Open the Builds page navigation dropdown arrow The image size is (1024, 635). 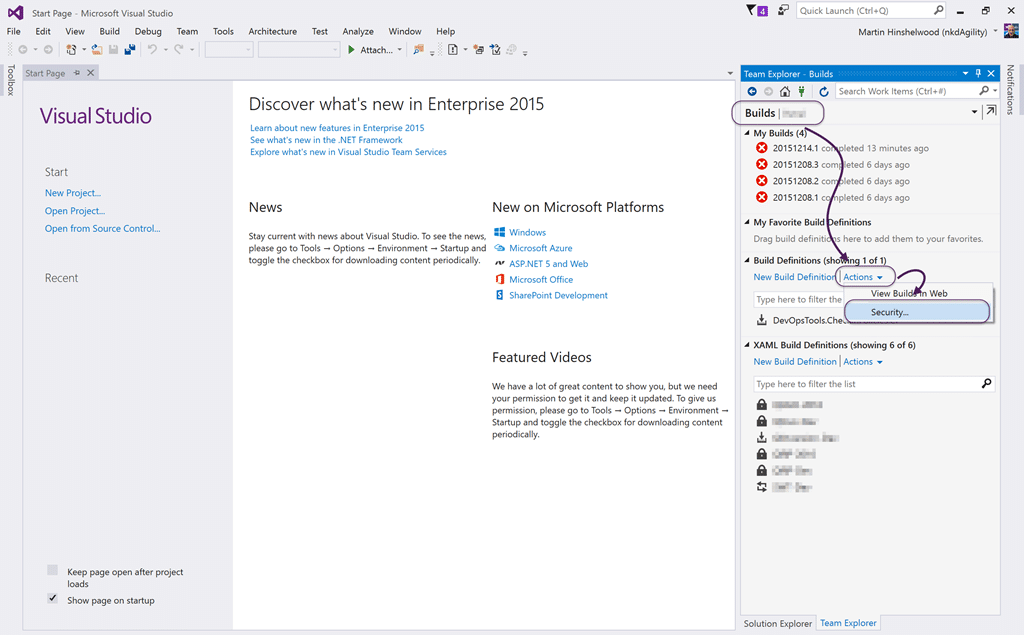pos(974,112)
